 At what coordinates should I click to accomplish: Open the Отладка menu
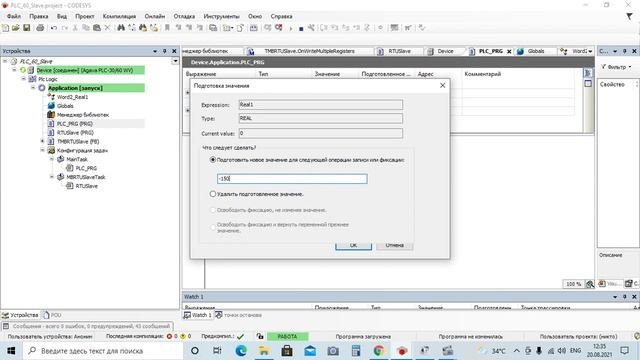click(x=184, y=16)
